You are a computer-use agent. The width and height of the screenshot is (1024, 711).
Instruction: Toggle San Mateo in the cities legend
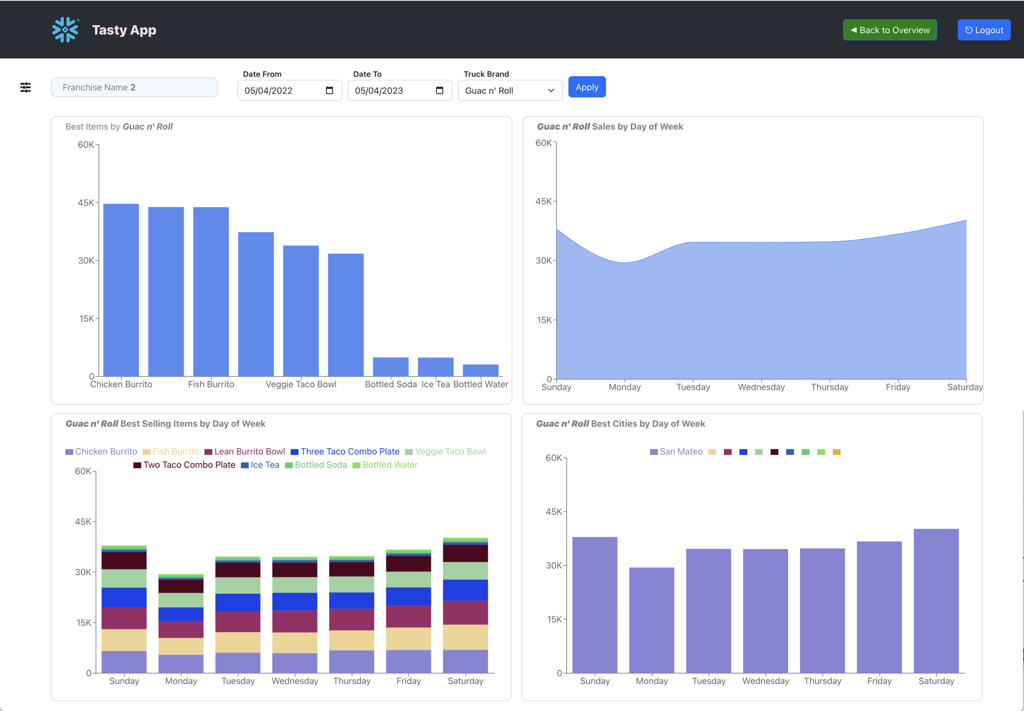coord(676,452)
